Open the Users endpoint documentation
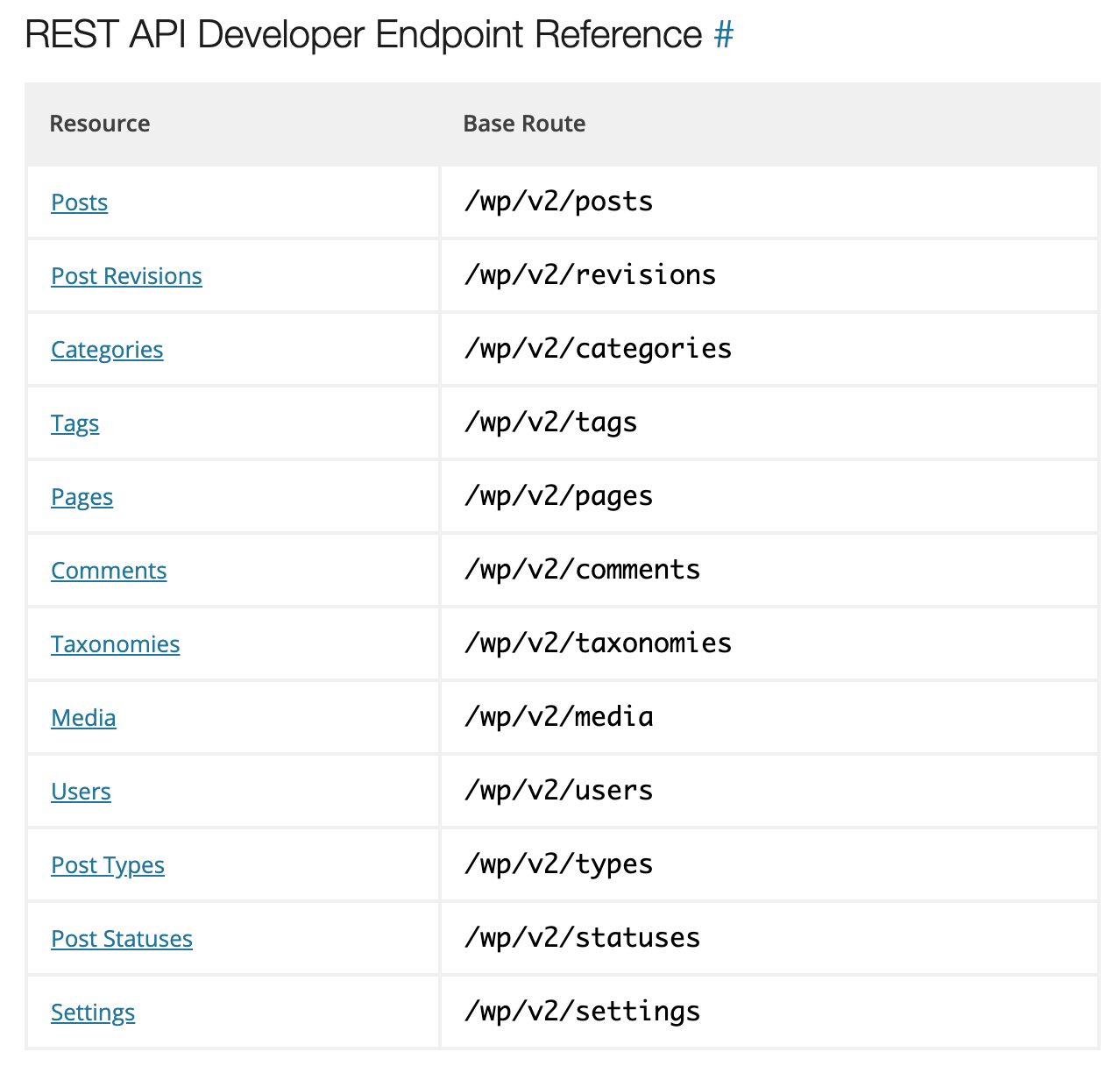The height and width of the screenshot is (1066, 1120). click(81, 791)
